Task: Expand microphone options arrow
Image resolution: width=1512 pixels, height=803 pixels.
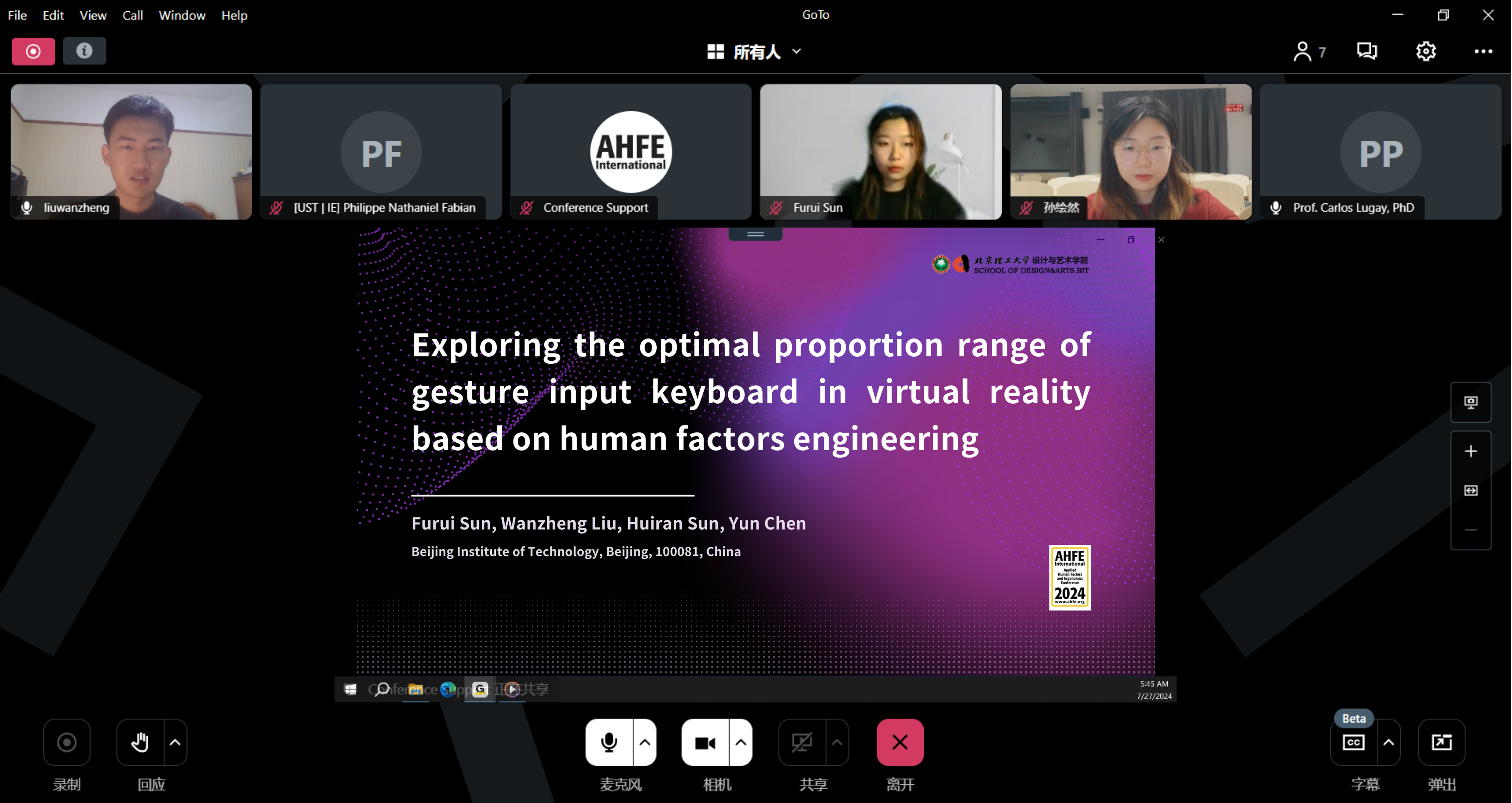Action: pyautogui.click(x=644, y=743)
